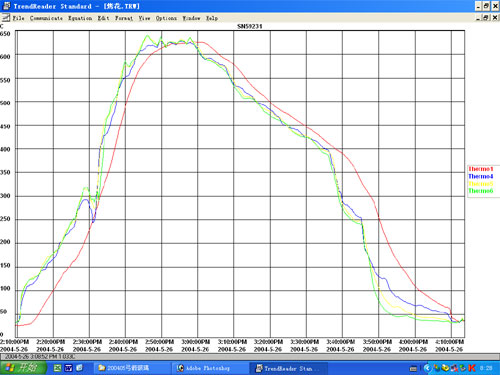Open the Communicate menu

point(46,18)
